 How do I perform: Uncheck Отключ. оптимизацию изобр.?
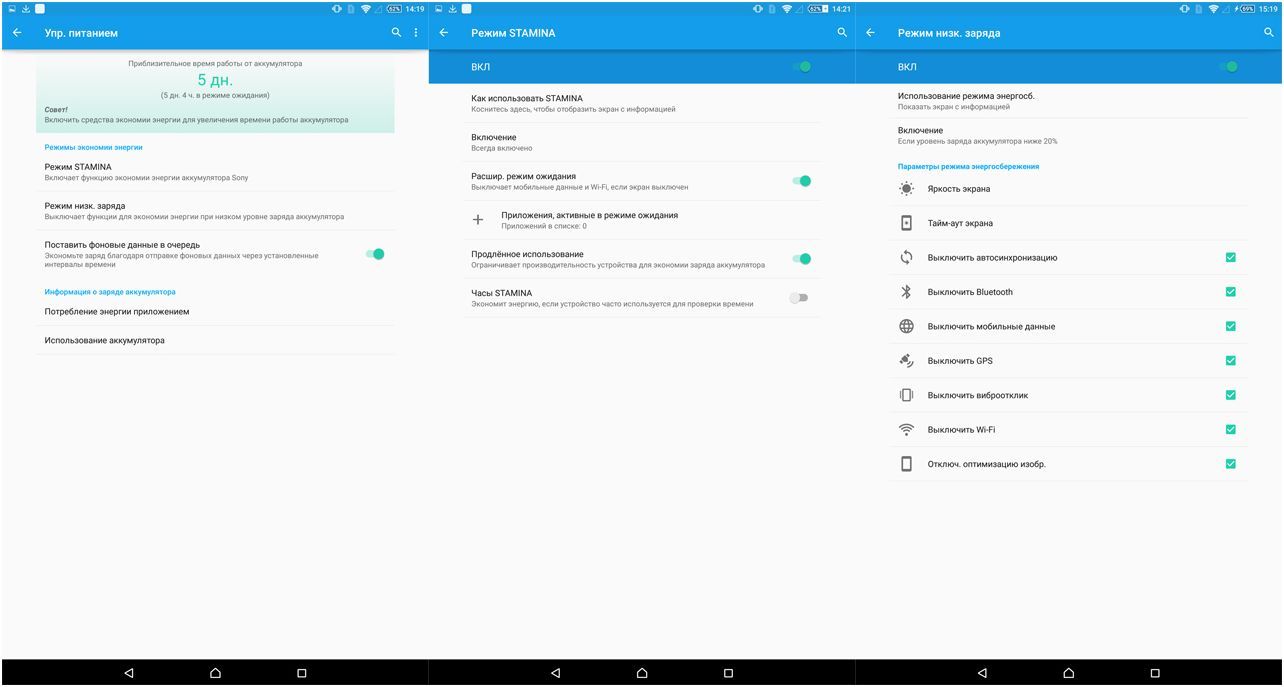click(x=1231, y=463)
